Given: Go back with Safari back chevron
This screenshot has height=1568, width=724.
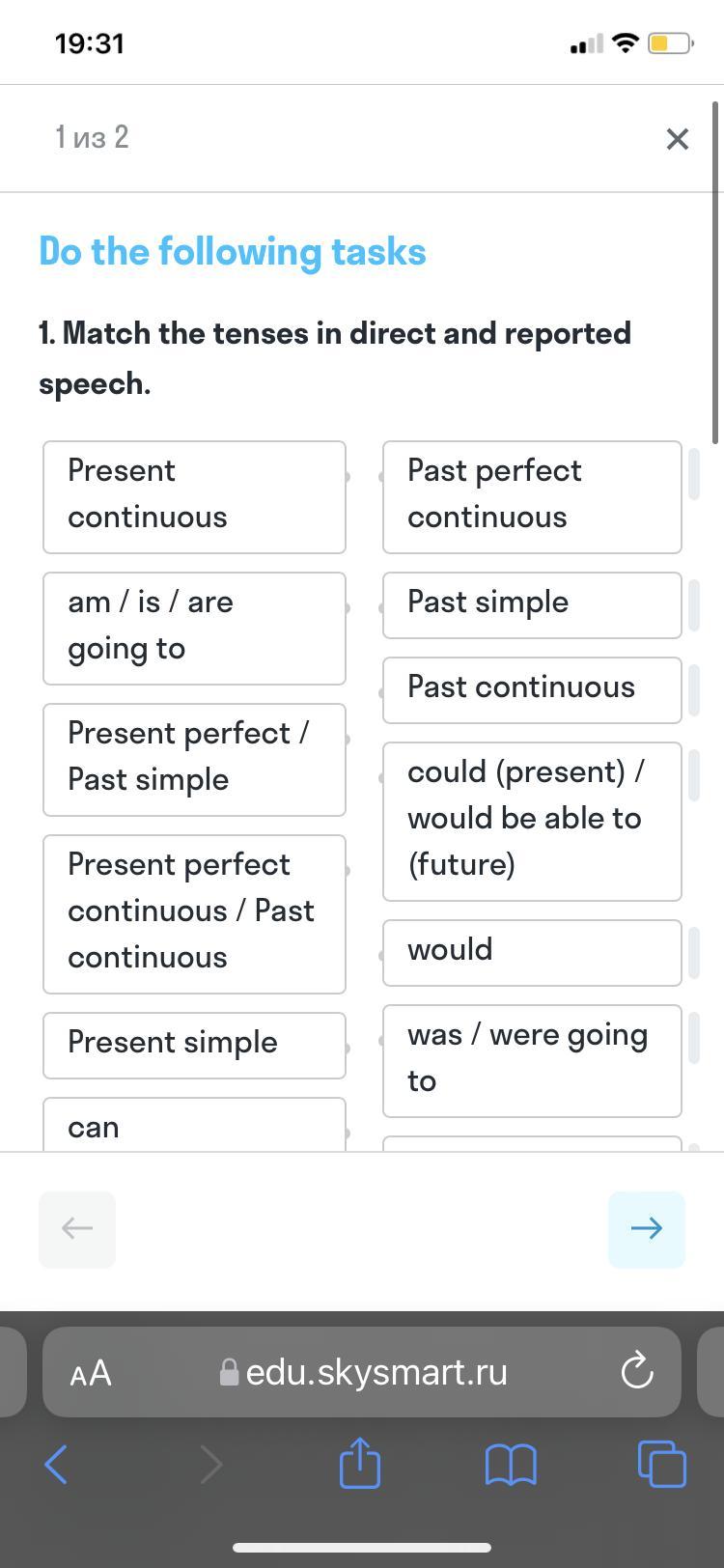Looking at the screenshot, I should pos(56,1464).
